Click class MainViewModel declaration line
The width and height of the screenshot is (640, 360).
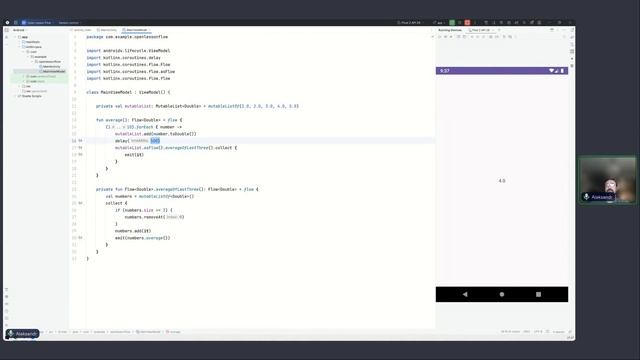(128, 92)
